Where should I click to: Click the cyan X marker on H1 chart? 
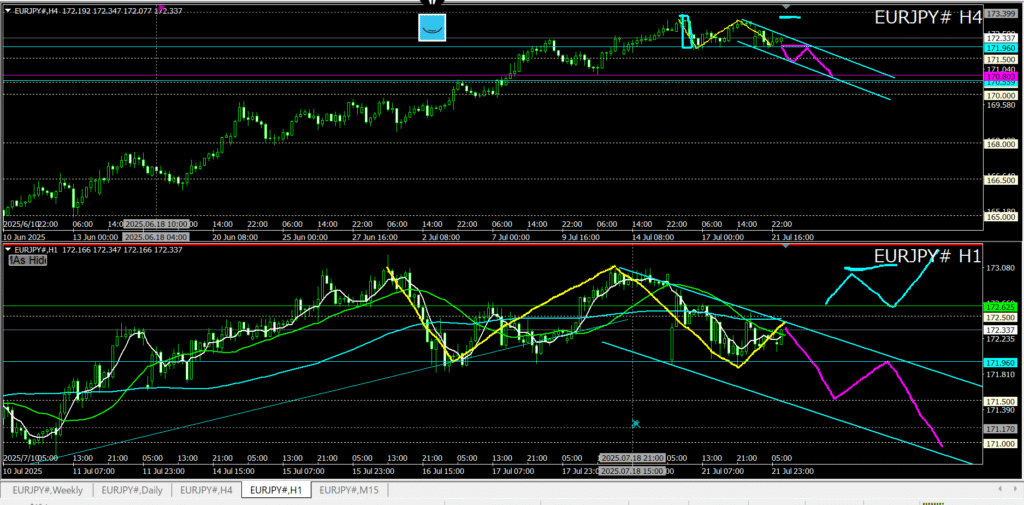tap(635, 424)
